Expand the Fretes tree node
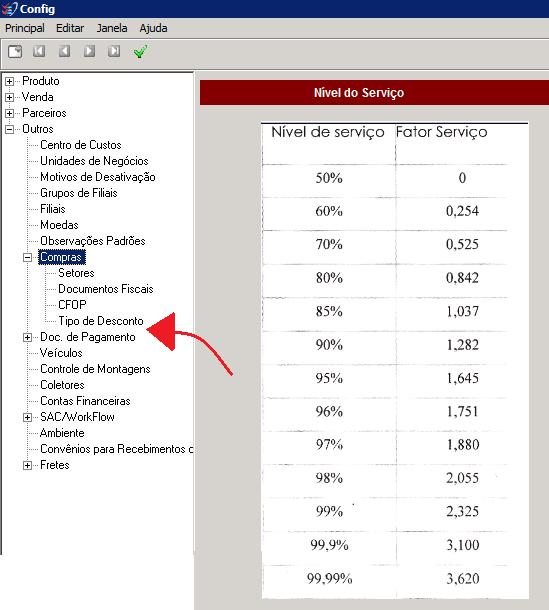Screen dimensions: 549x610 click(x=27, y=465)
